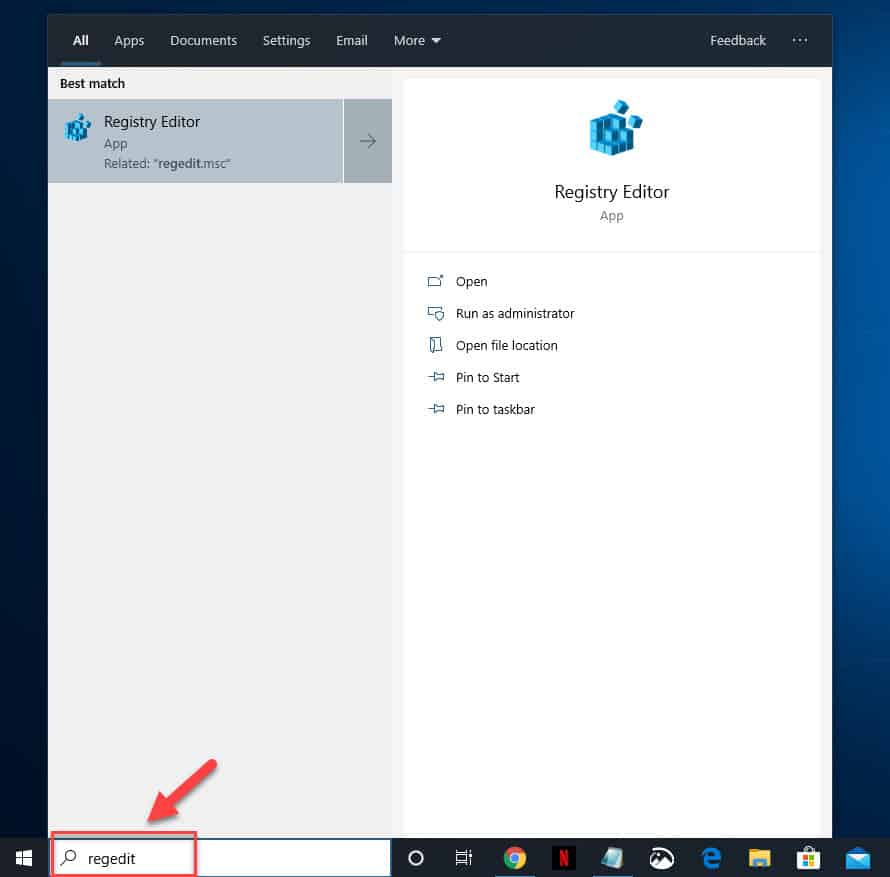This screenshot has width=890, height=877.
Task: Open Microsoft Store from the taskbar
Action: click(808, 858)
